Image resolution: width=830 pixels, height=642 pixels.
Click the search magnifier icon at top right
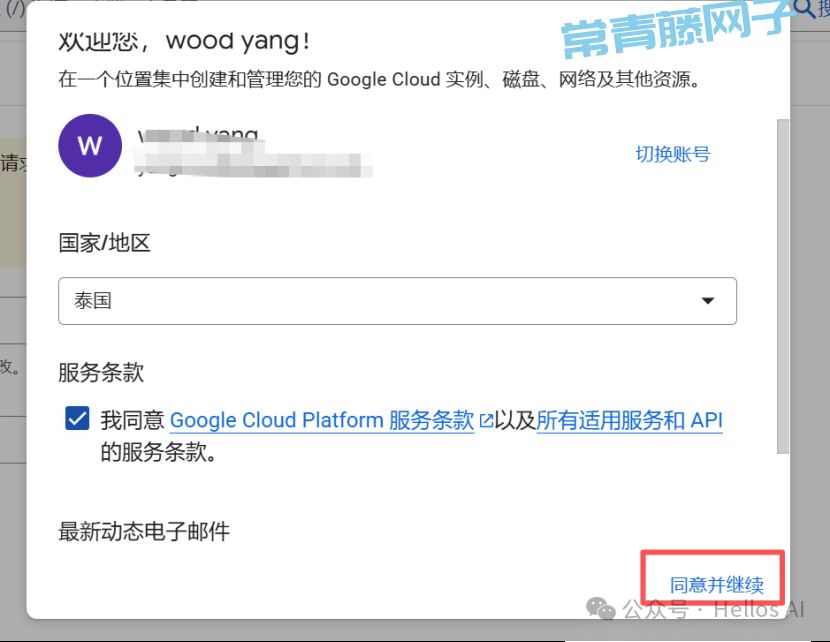[806, 10]
